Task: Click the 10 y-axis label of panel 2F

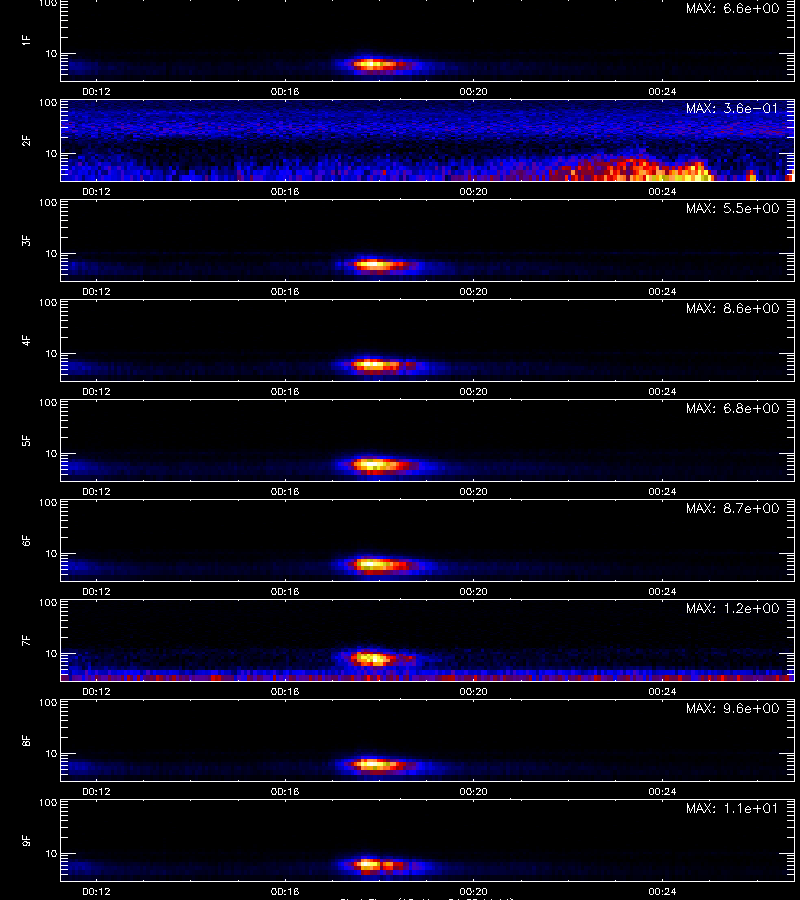Action: [x=51, y=154]
